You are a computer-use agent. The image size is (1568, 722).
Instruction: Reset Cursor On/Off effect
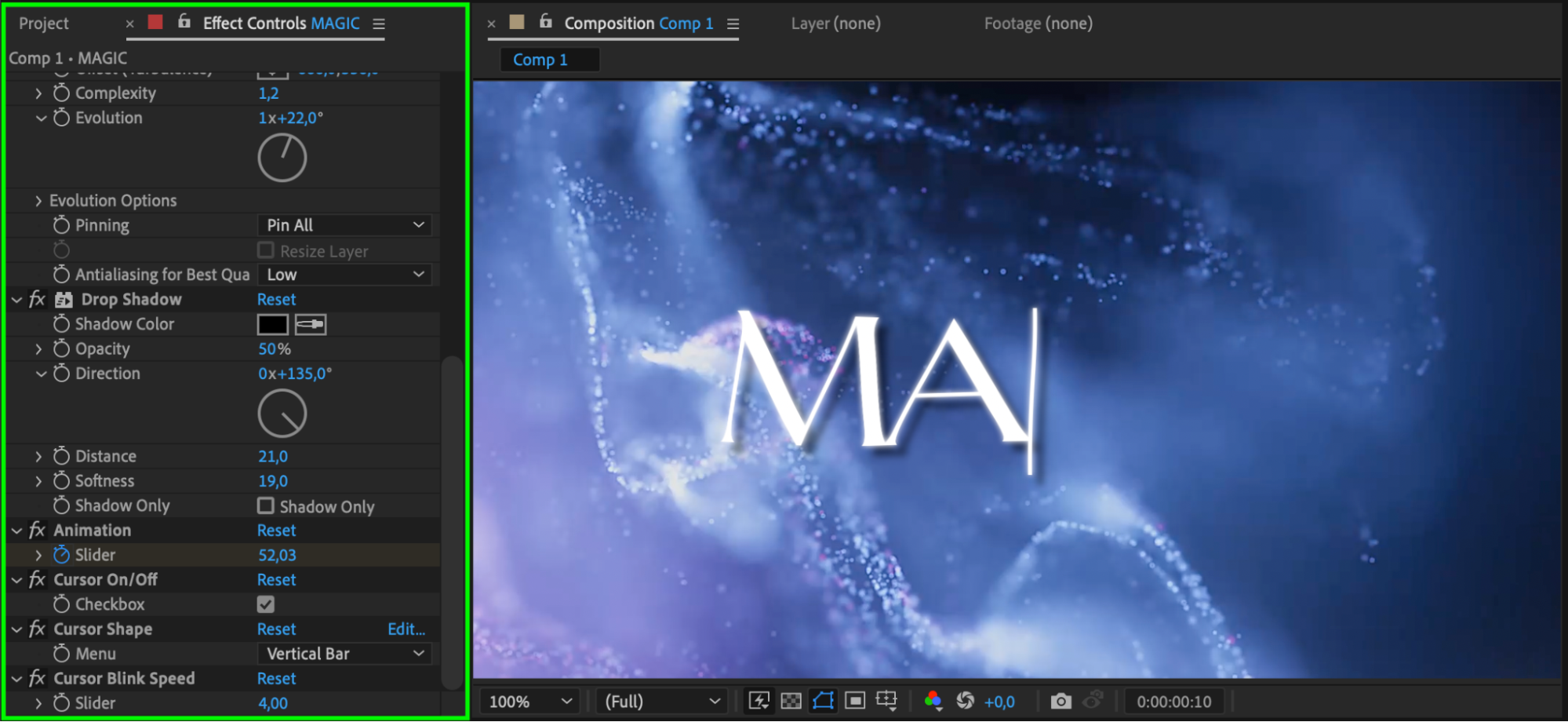(277, 580)
